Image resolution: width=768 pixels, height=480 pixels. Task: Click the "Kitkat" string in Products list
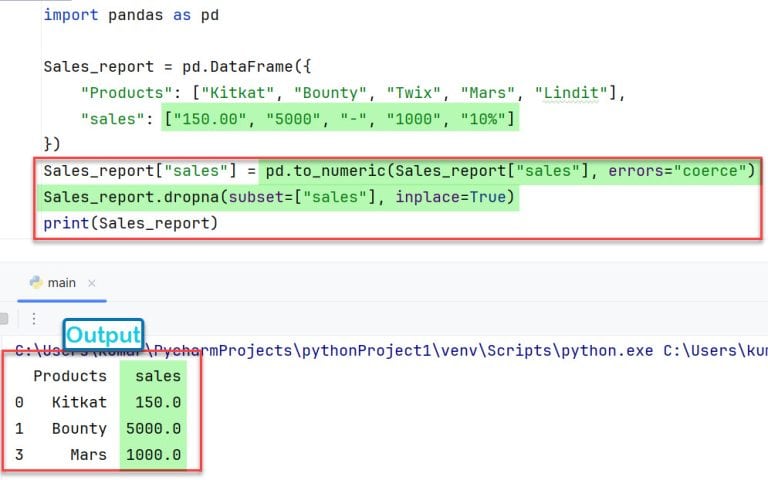pyautogui.click(x=237, y=93)
